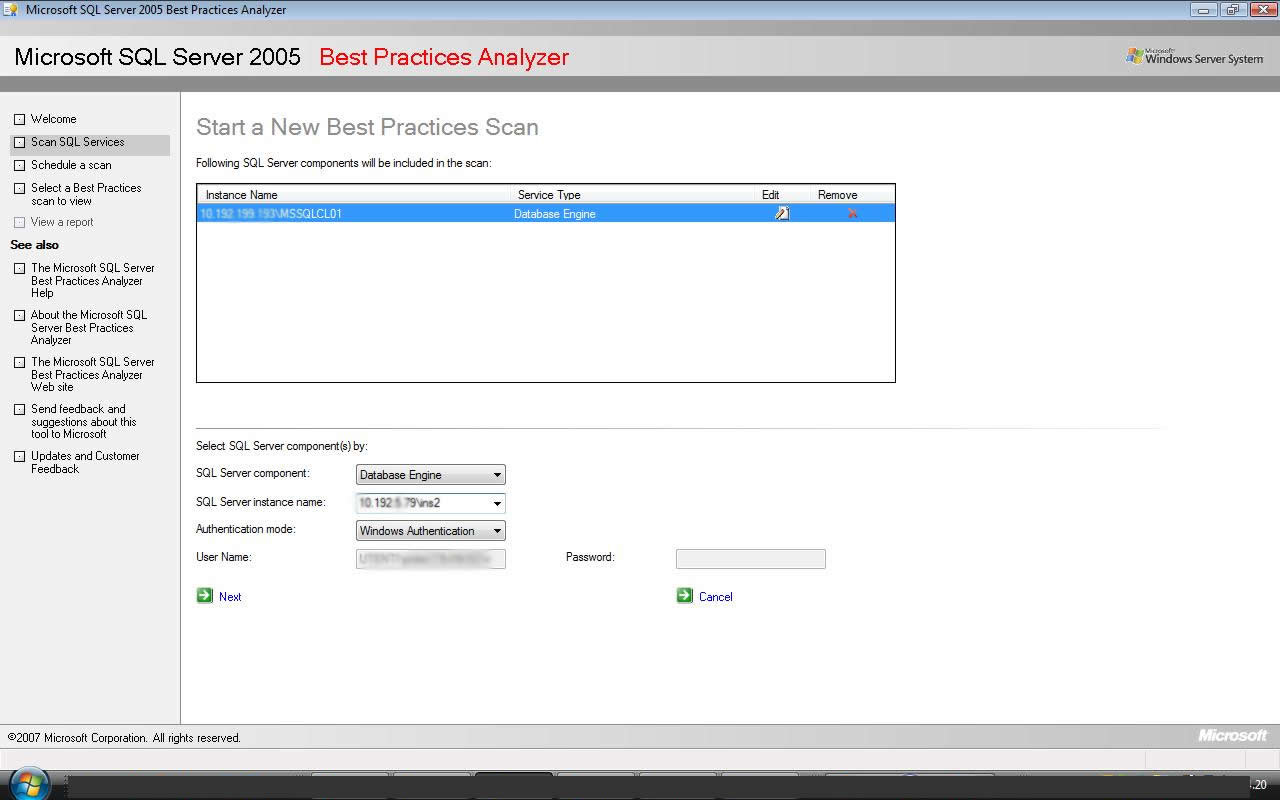Screen dimensions: 1280x800
Task: Click the Next link
Action: [x=230, y=597]
